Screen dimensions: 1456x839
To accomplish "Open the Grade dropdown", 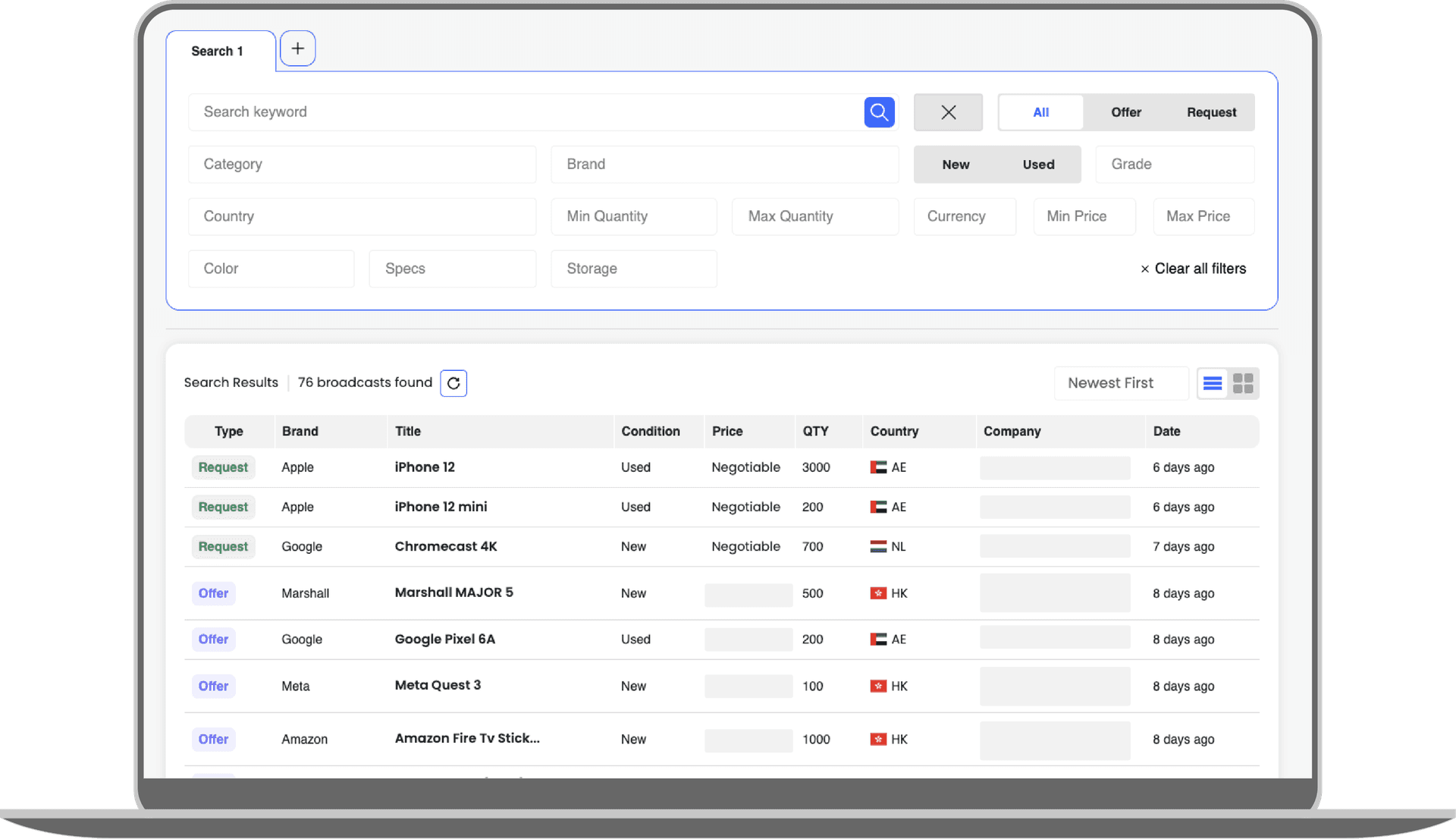I will [1175, 165].
